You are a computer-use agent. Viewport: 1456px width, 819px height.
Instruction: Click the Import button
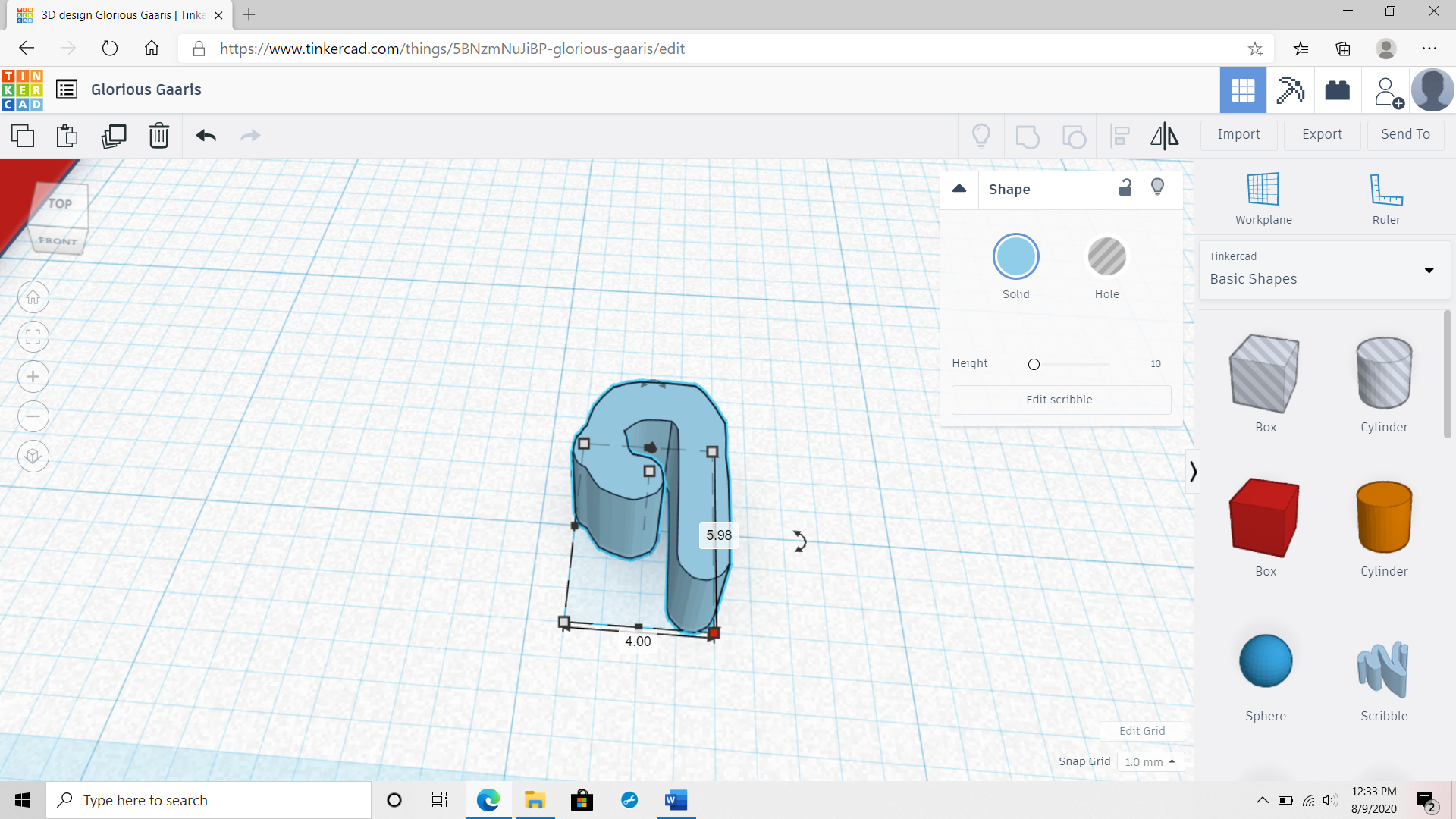click(x=1238, y=135)
